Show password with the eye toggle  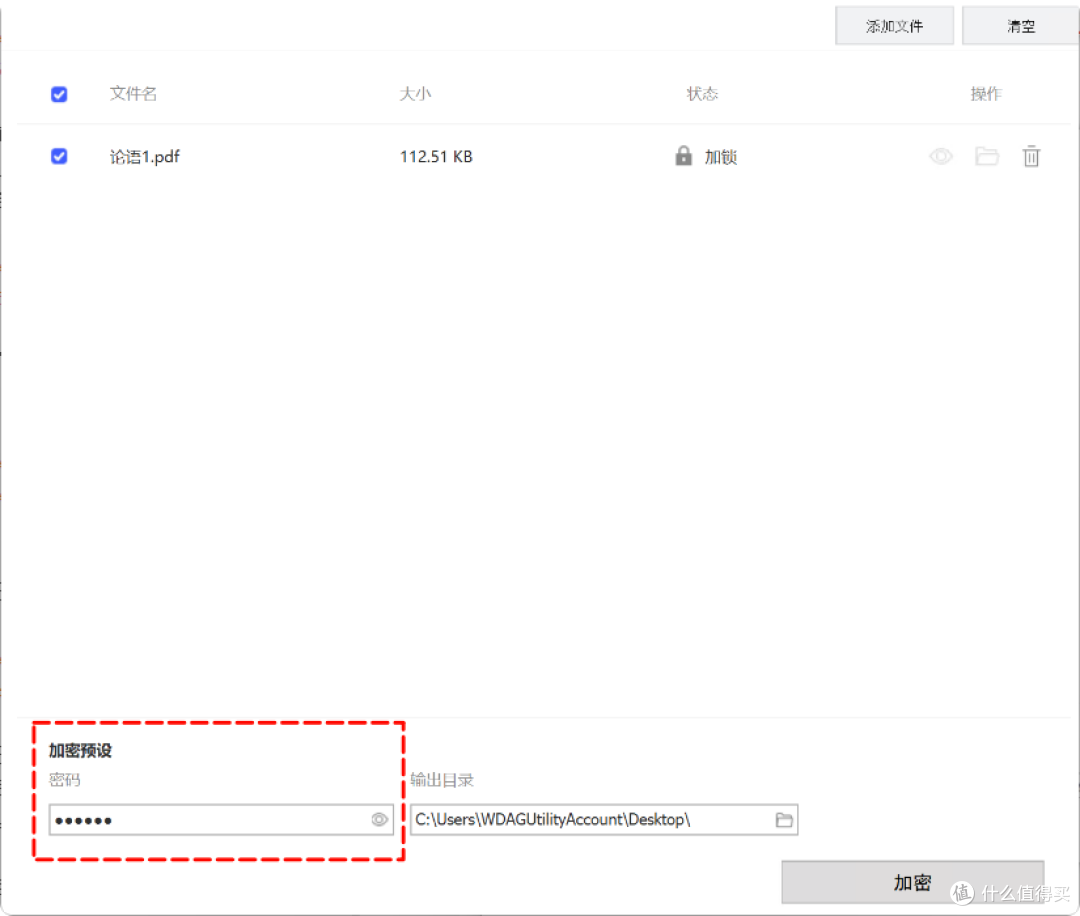point(379,820)
